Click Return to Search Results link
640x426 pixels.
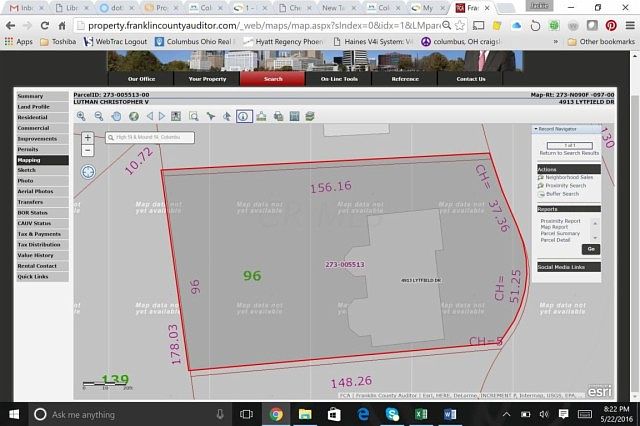point(569,153)
